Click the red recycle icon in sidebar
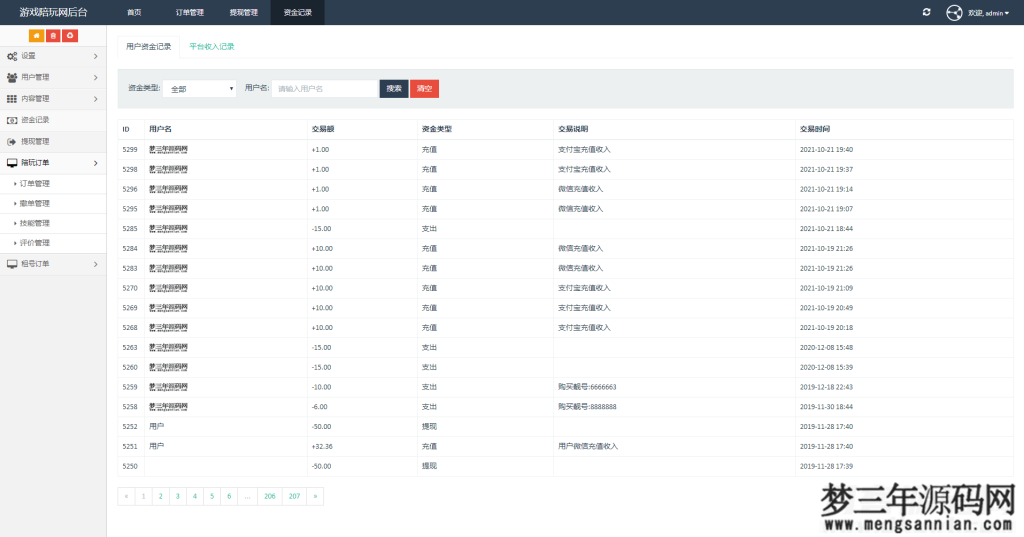The height and width of the screenshot is (537, 1024). tap(70, 36)
